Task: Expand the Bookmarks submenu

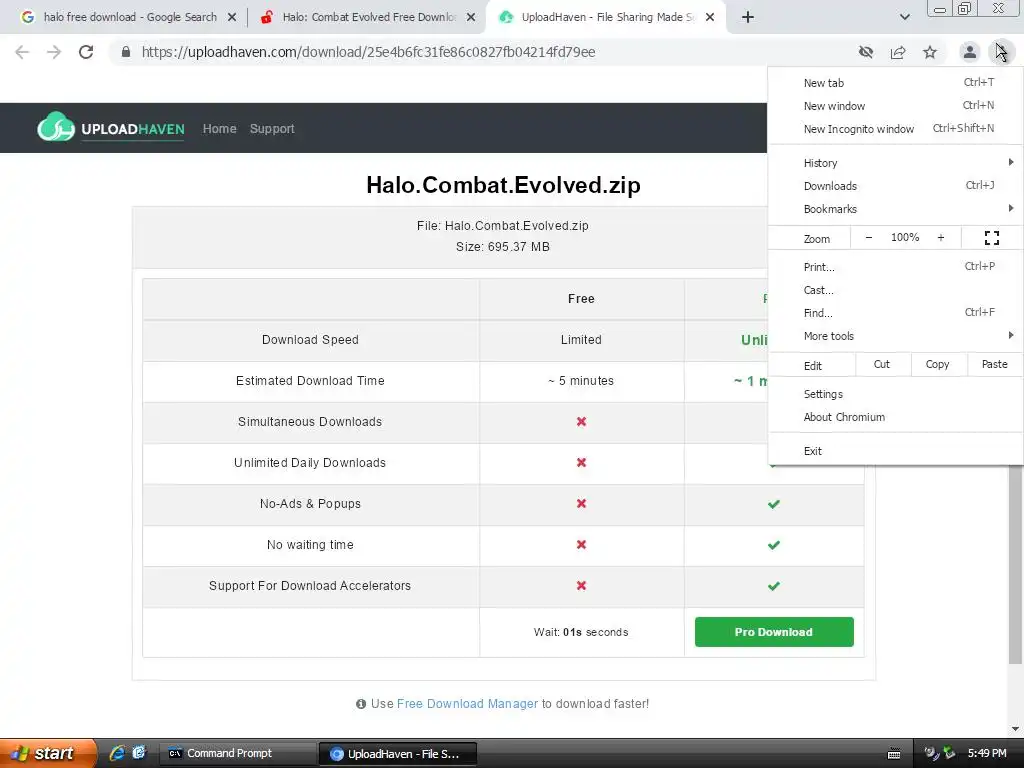Action: tap(895, 209)
